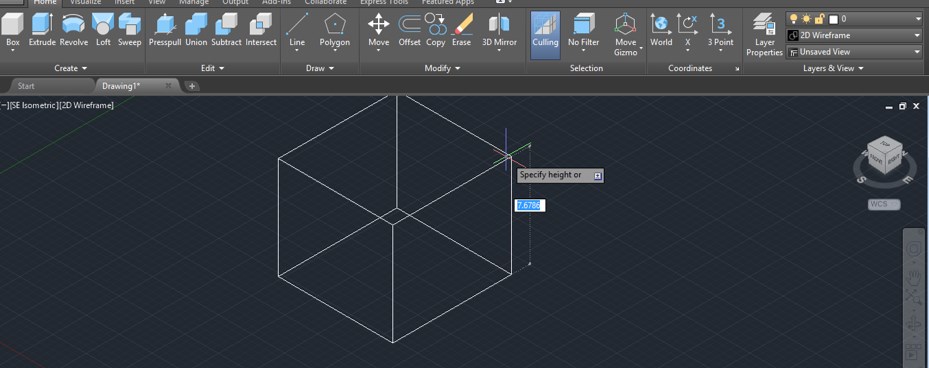Click the No Filter selection icon
This screenshot has height=368, width=929.
pos(584,30)
